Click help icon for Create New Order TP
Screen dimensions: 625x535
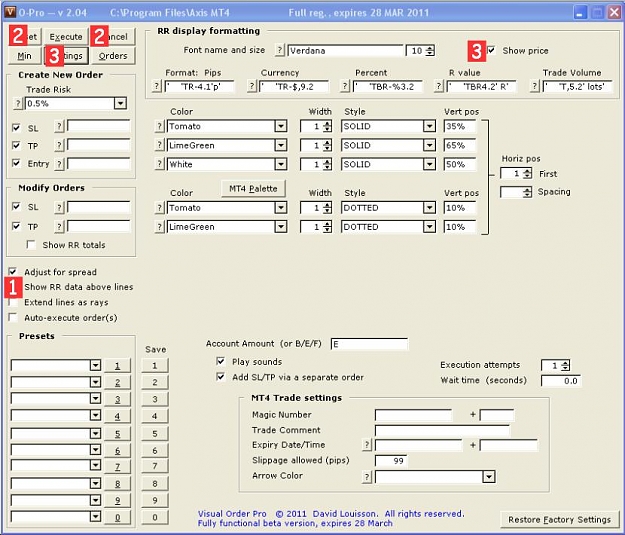59,146
